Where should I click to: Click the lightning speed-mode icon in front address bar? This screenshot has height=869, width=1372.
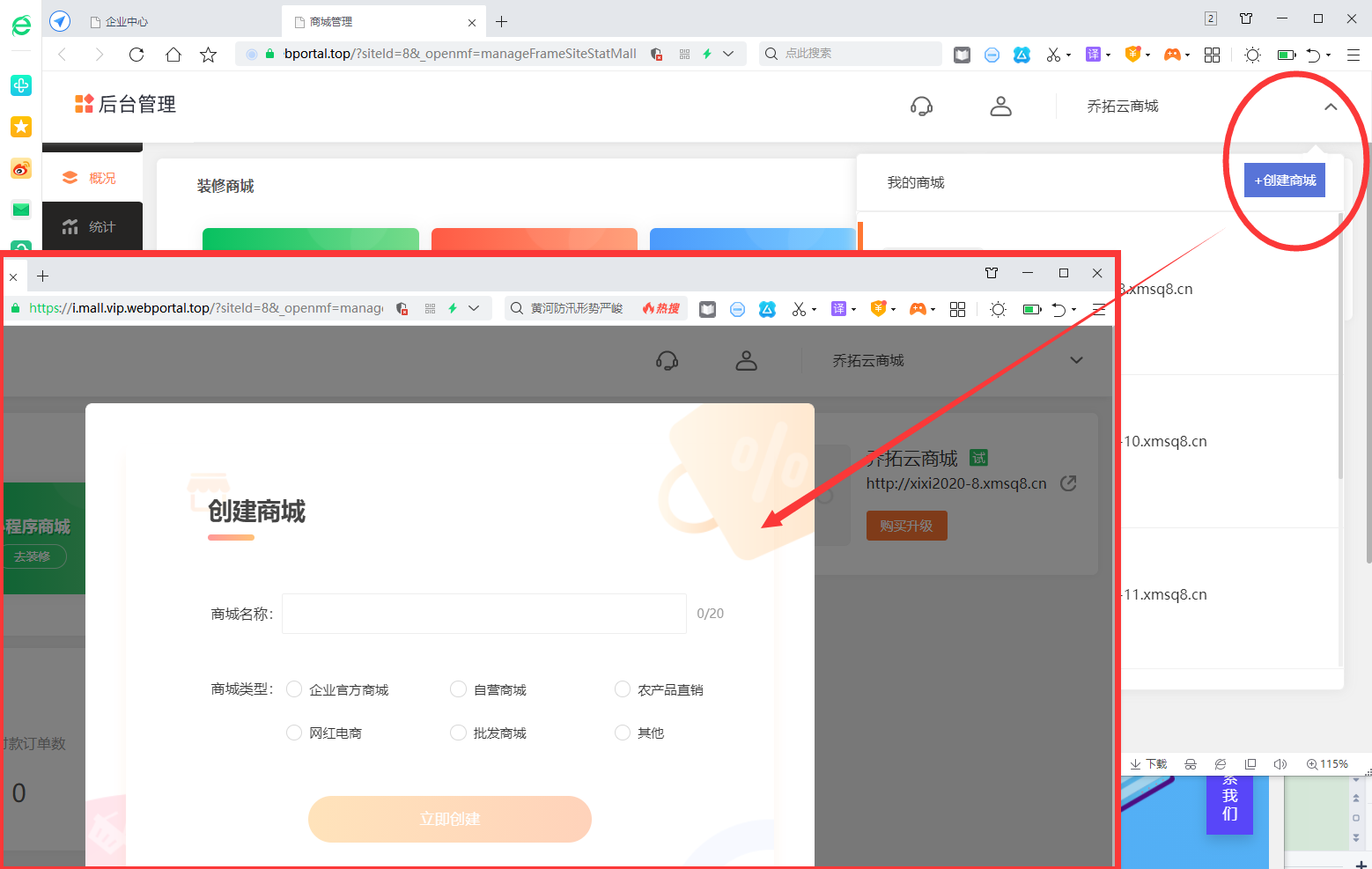click(x=453, y=308)
